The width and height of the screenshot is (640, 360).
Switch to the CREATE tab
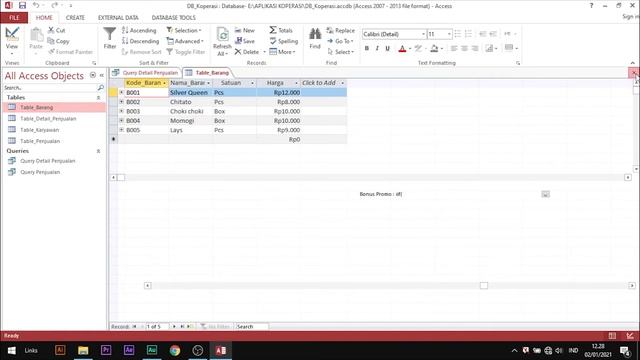(x=75, y=18)
